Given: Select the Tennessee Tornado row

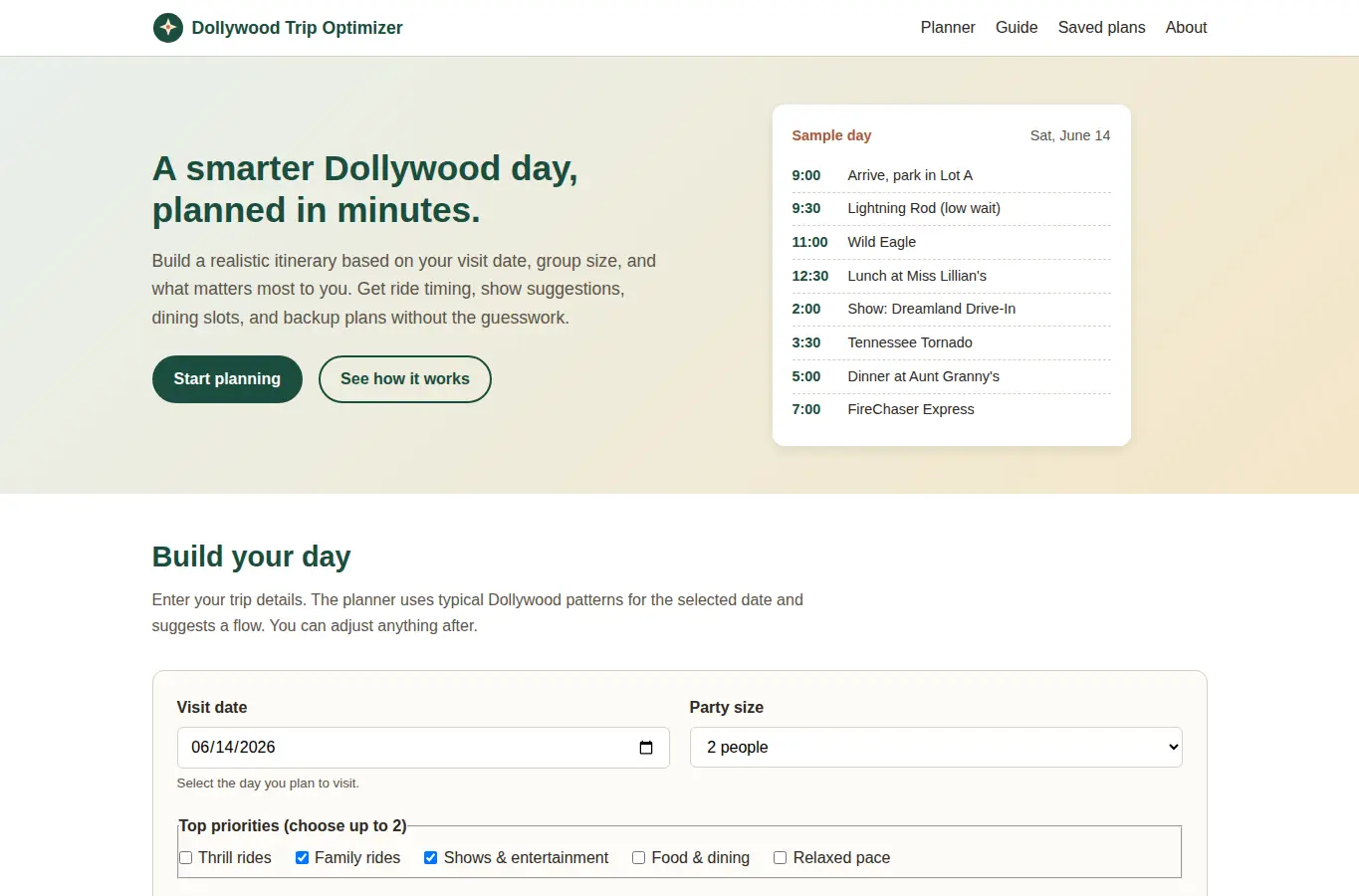Looking at the screenshot, I should click(x=951, y=342).
